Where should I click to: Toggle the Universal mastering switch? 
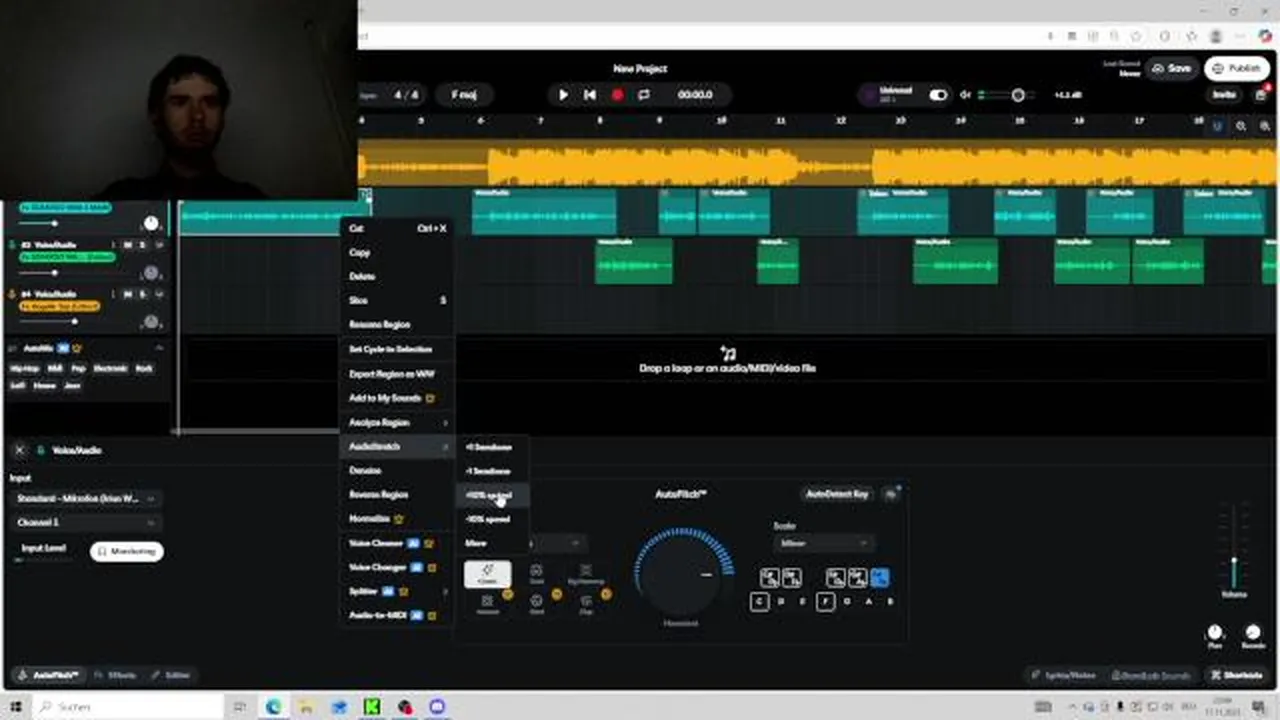[x=938, y=95]
